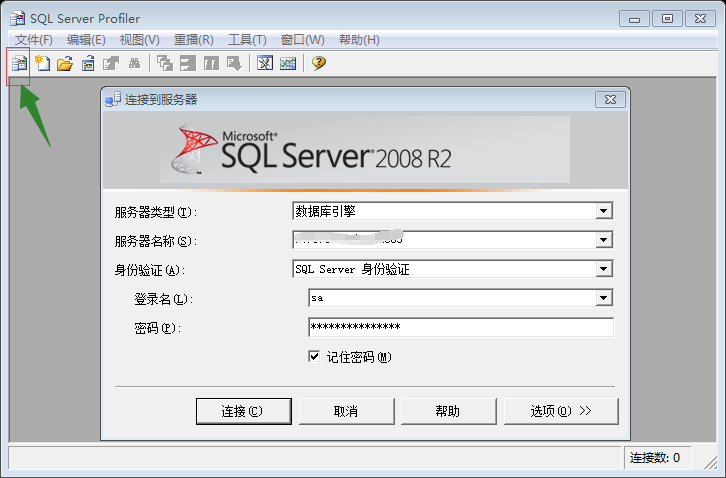The height and width of the screenshot is (478, 726).
Task: Click the 连接数: 0 status text
Action: click(655, 458)
